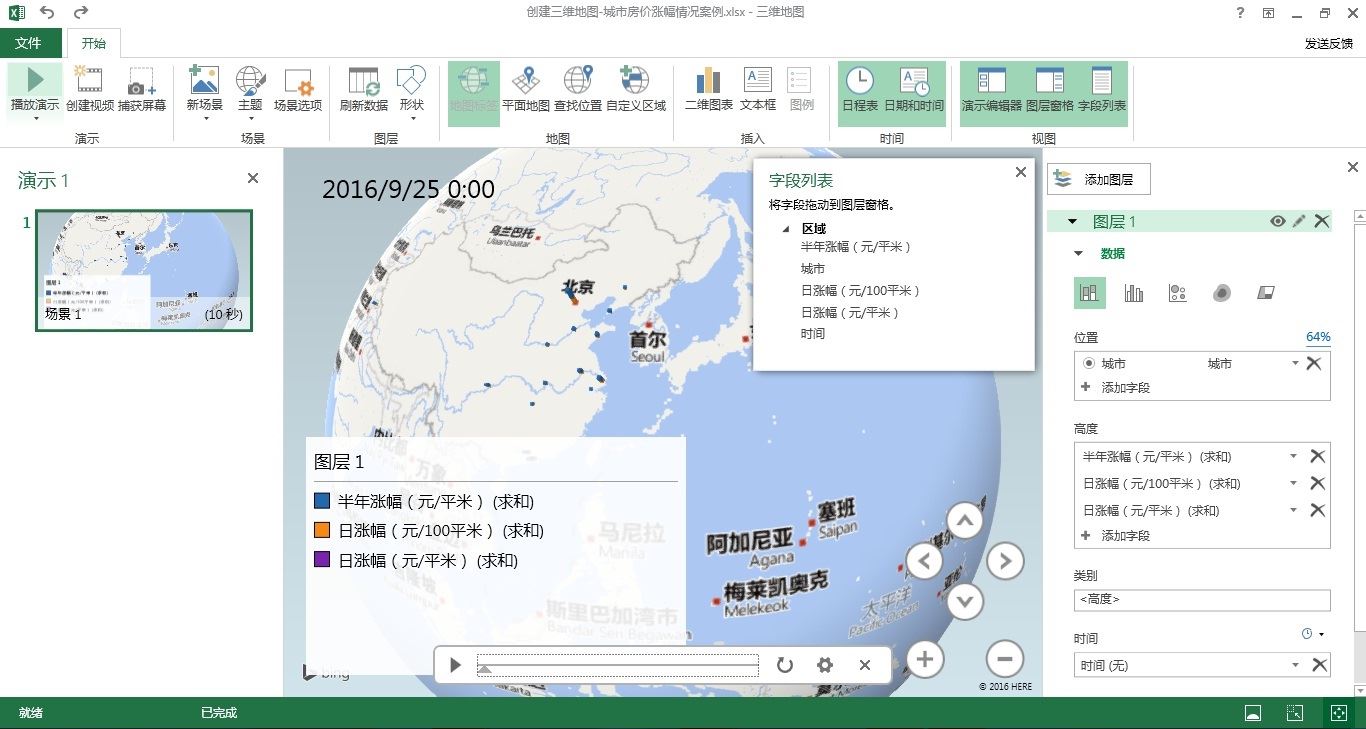1366x729 pixels.
Task: Toggle 图层窗格 layer pane
Action: 1050,93
